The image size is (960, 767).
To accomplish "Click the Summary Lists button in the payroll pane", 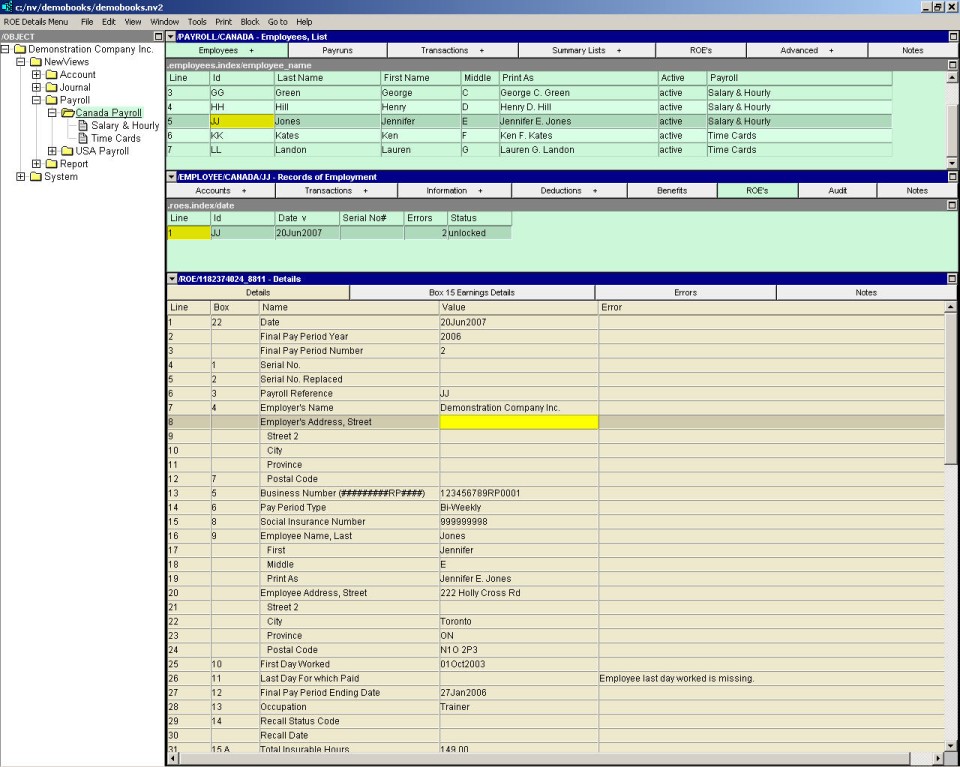I will click(587, 50).
